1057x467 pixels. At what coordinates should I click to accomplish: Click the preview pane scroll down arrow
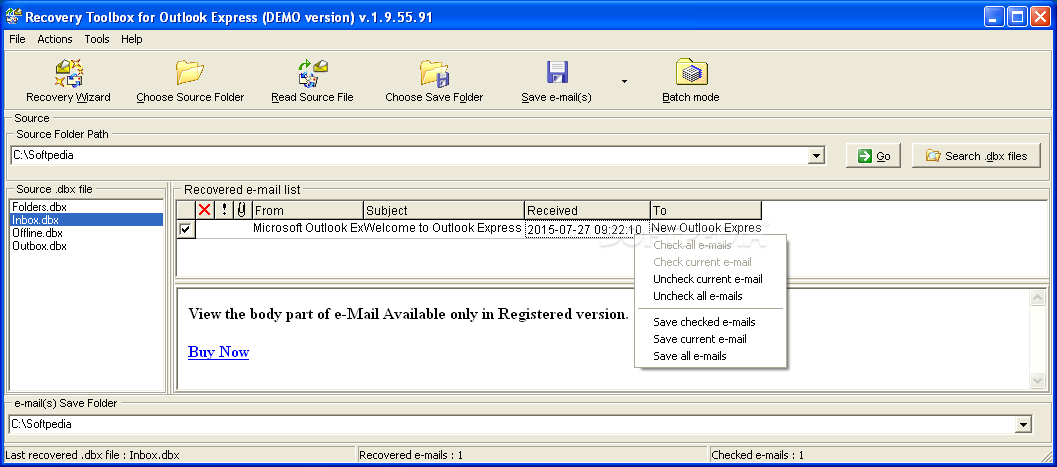[1038, 381]
